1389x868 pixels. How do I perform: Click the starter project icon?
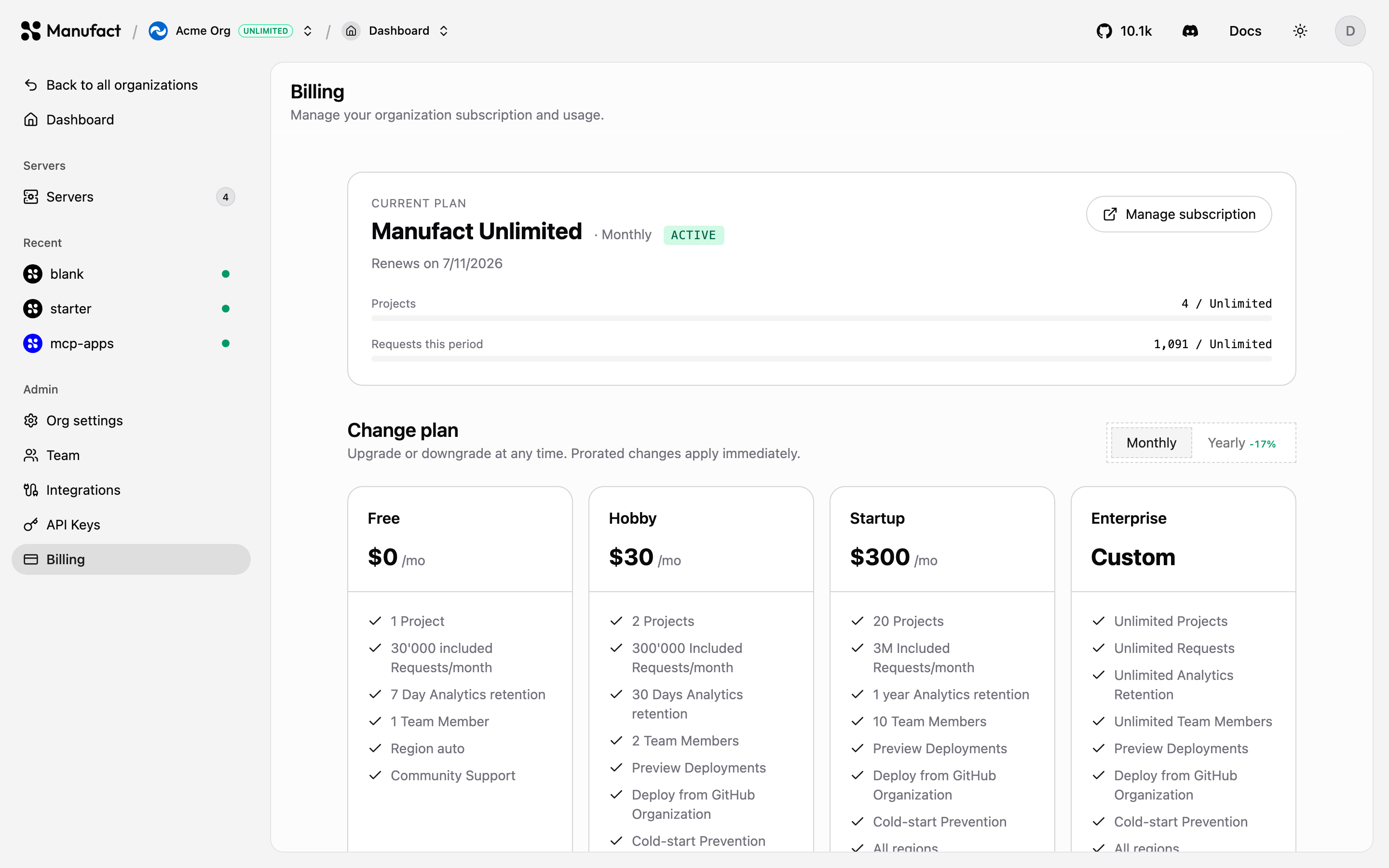pos(33,309)
